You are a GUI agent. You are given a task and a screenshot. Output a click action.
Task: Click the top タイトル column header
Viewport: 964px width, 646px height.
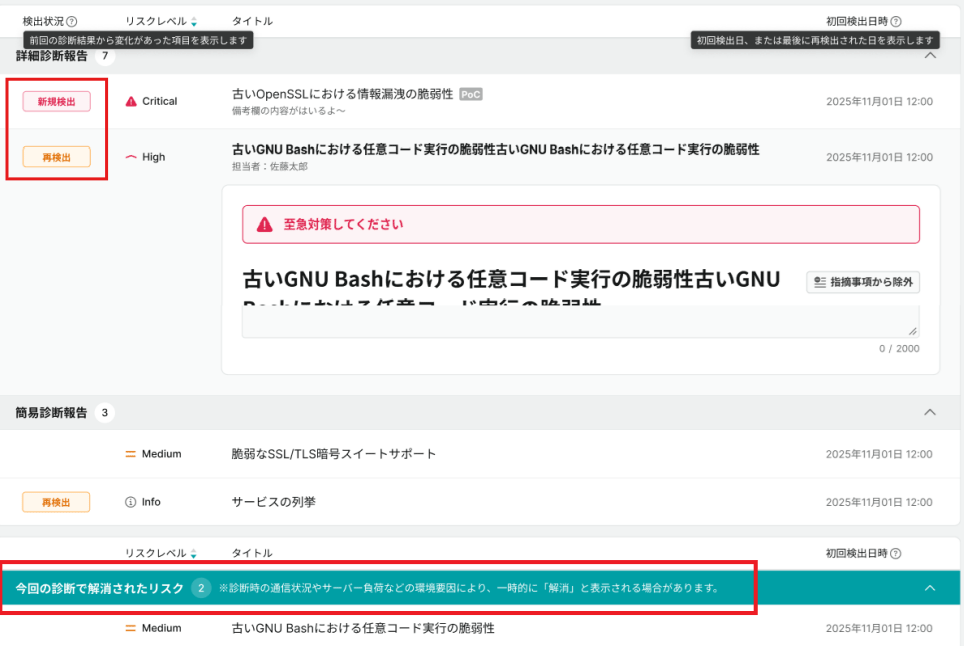click(252, 22)
